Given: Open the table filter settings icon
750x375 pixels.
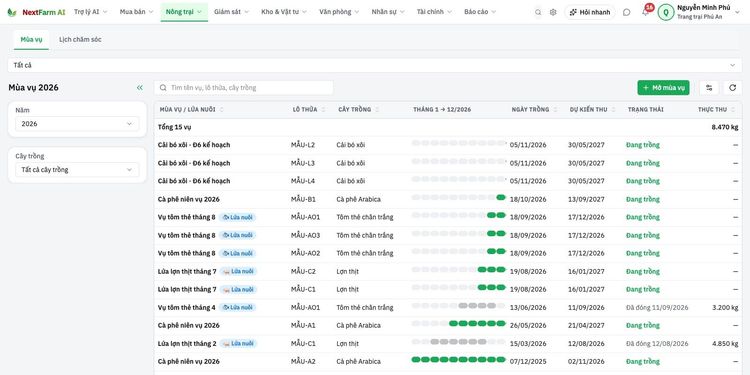Looking at the screenshot, I should [x=709, y=88].
